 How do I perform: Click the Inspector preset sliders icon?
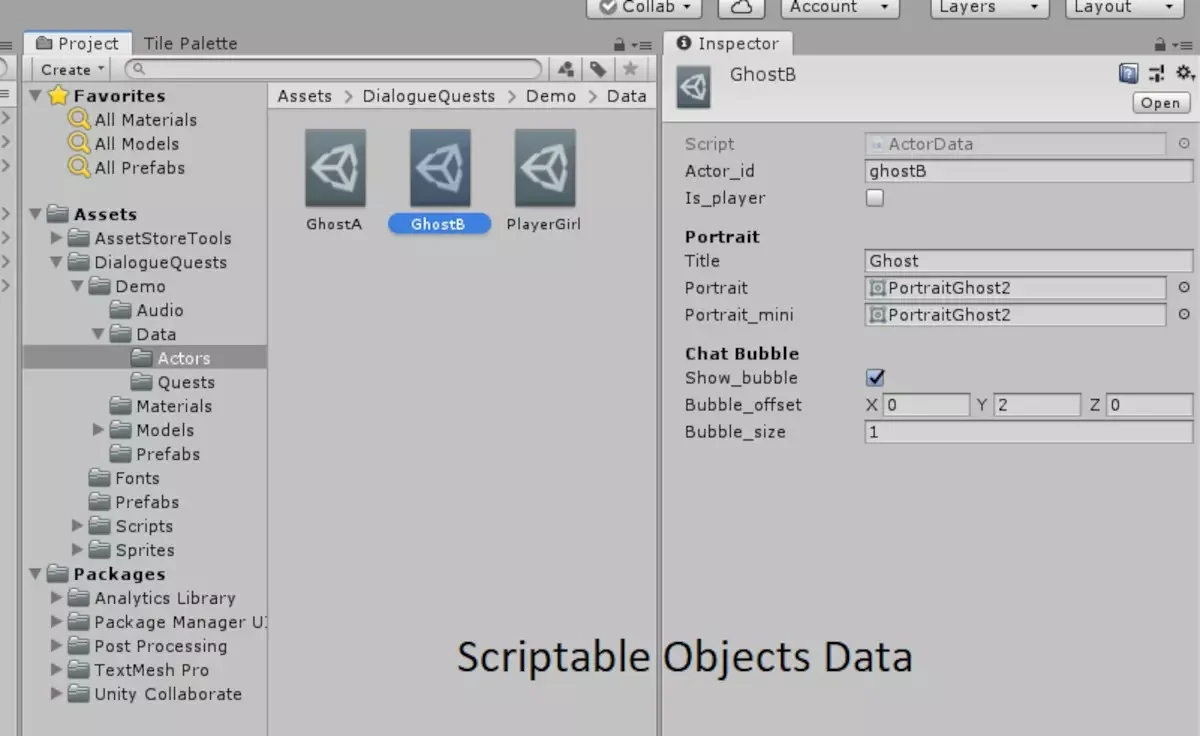click(1156, 73)
